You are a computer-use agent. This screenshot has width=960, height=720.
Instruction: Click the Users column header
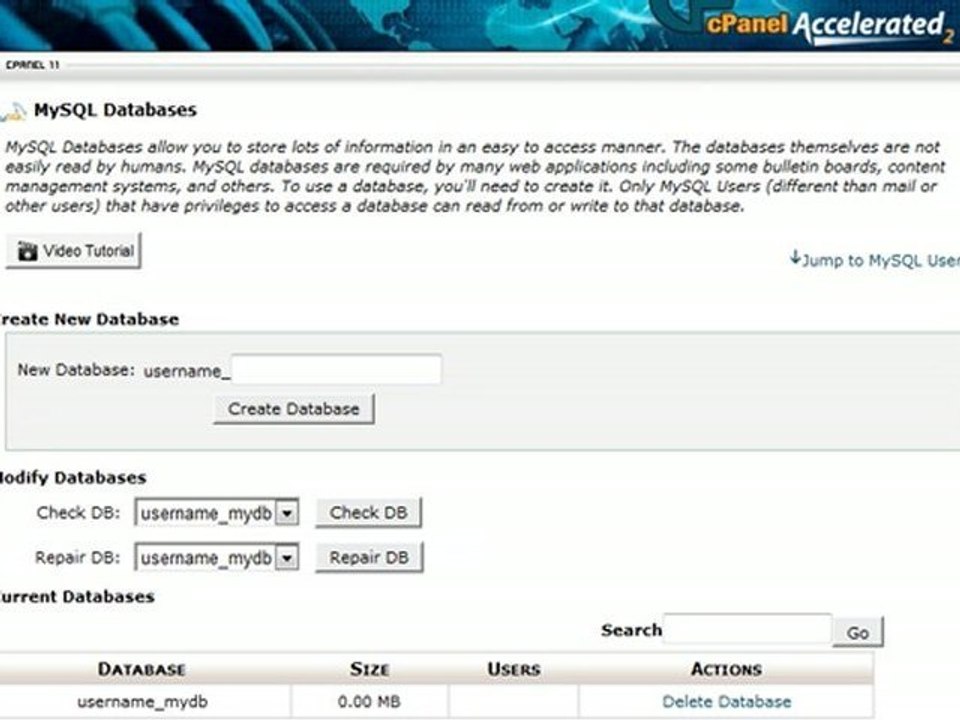coord(514,669)
